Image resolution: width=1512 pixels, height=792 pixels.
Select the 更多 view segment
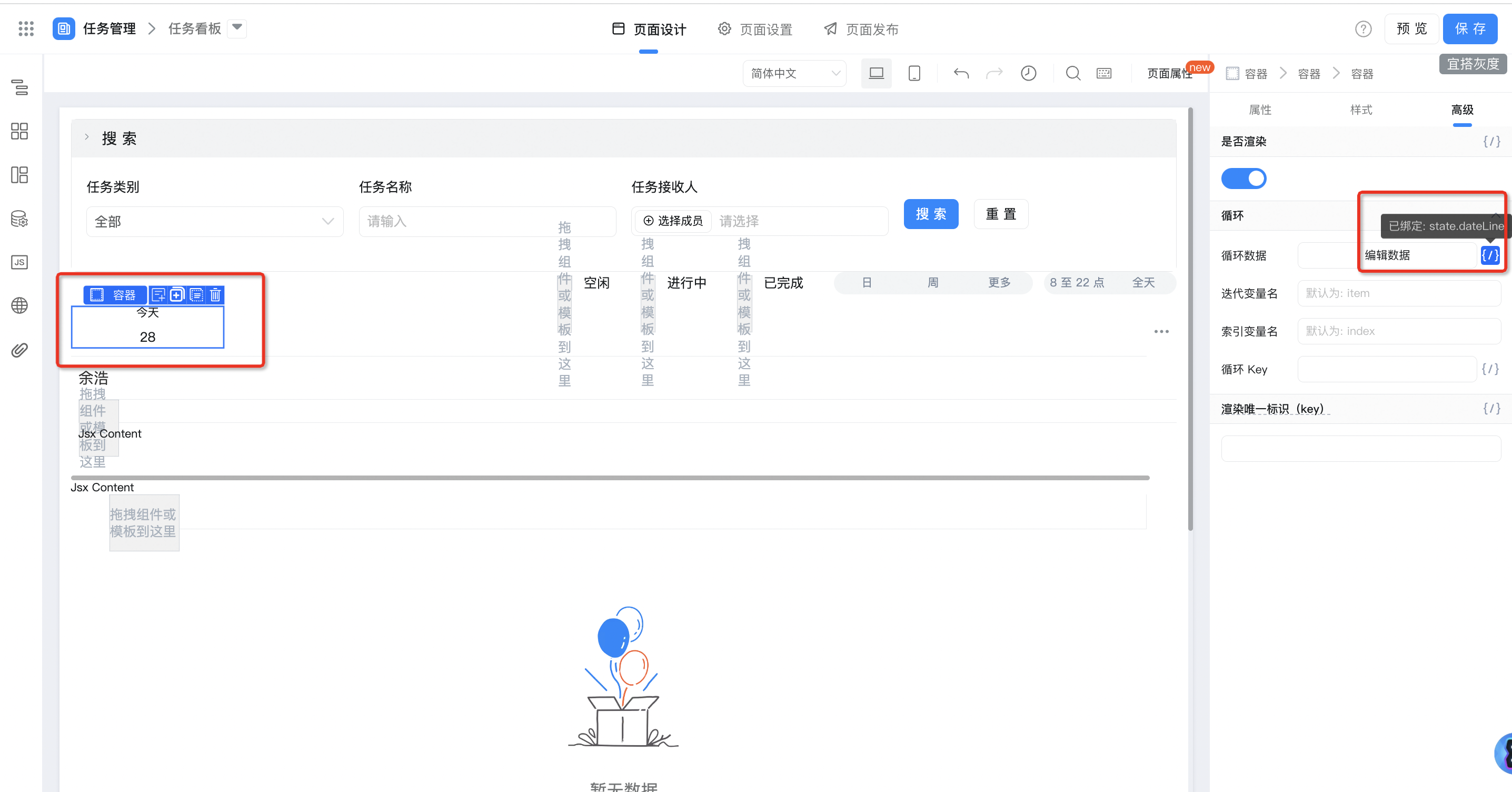999,282
